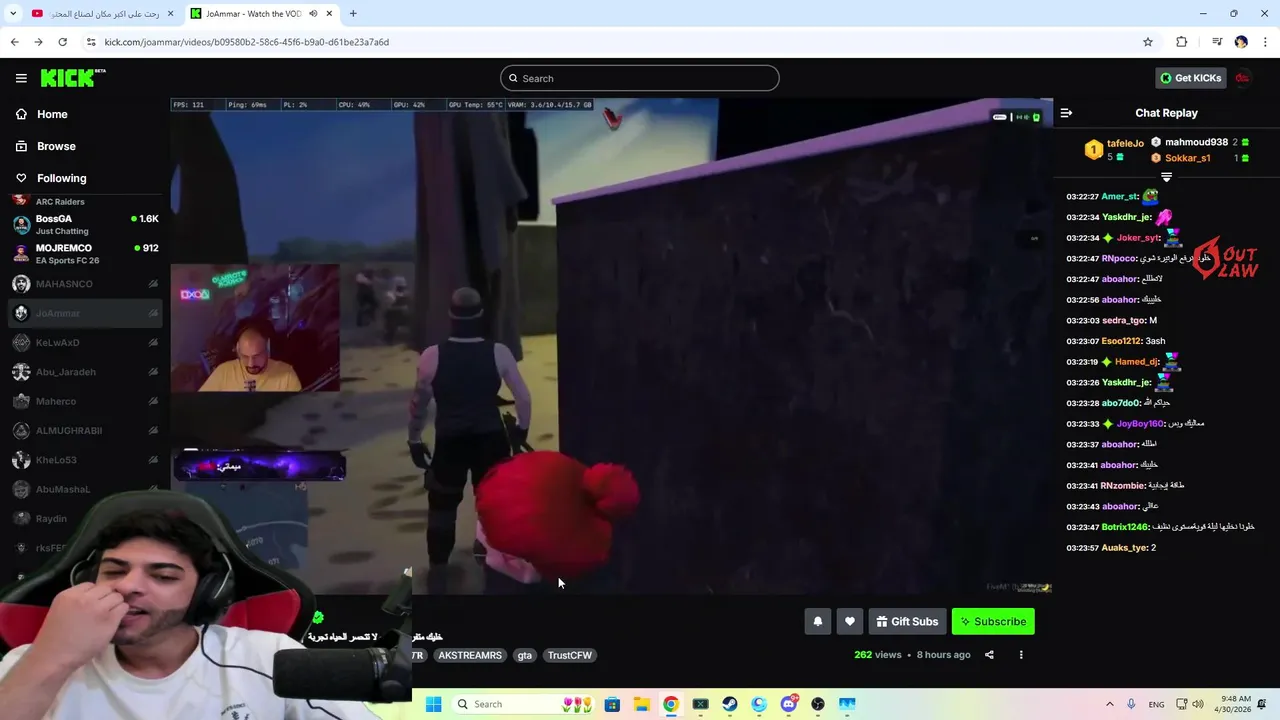Go back in browser history

(x=14, y=42)
